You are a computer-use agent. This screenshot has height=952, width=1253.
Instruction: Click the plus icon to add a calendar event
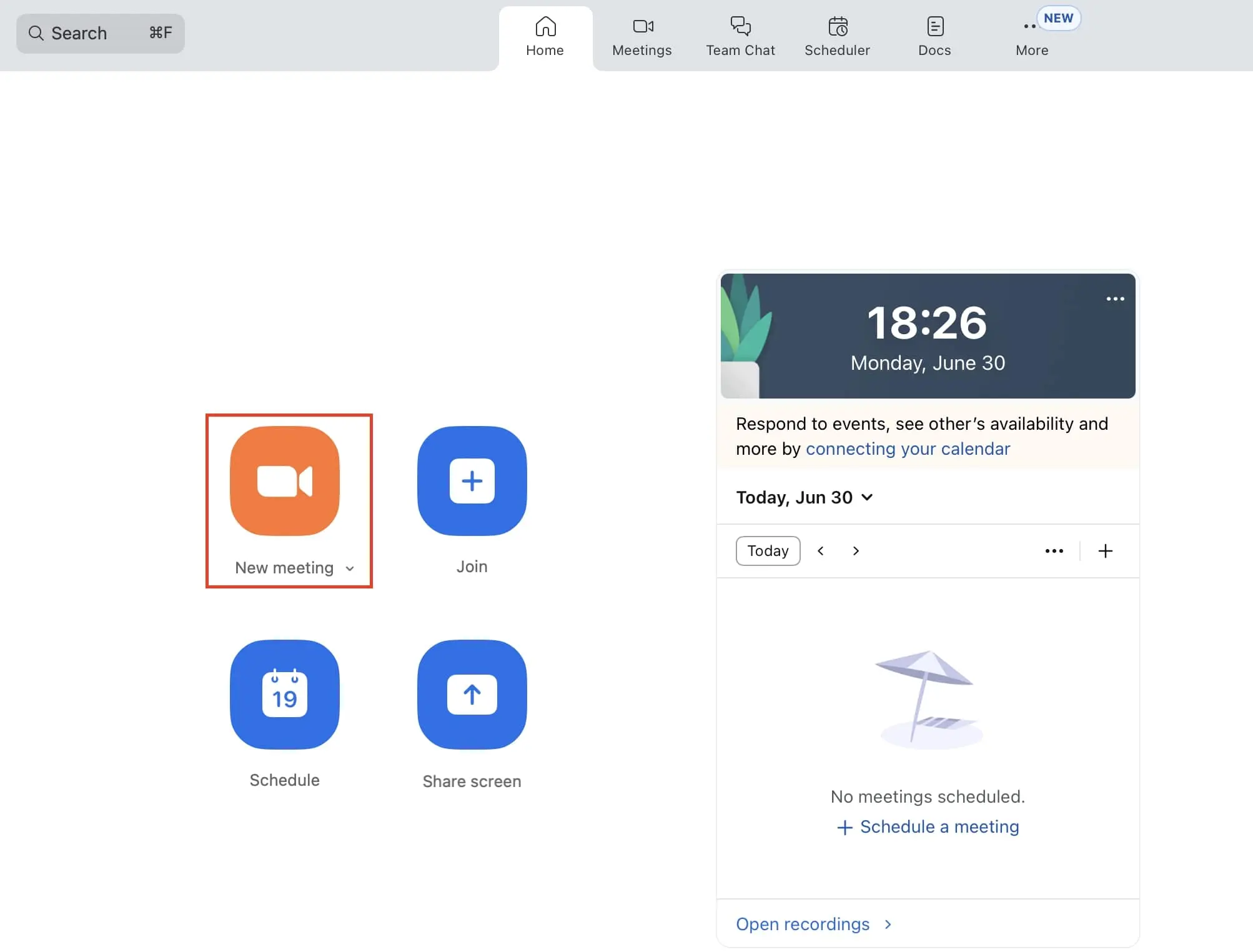[x=1106, y=550]
